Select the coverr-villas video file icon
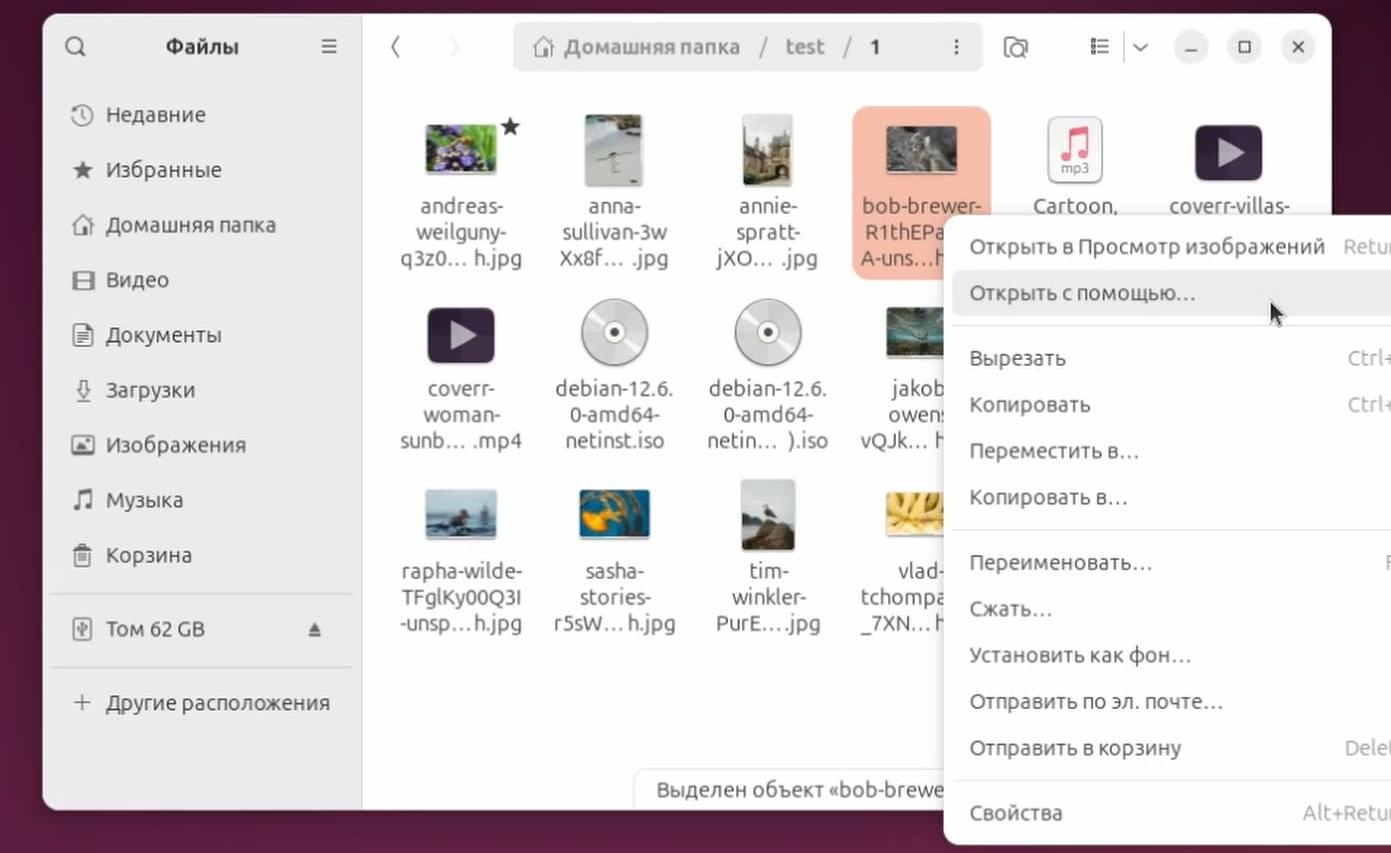Viewport: 1391px width, 853px height. click(1229, 153)
